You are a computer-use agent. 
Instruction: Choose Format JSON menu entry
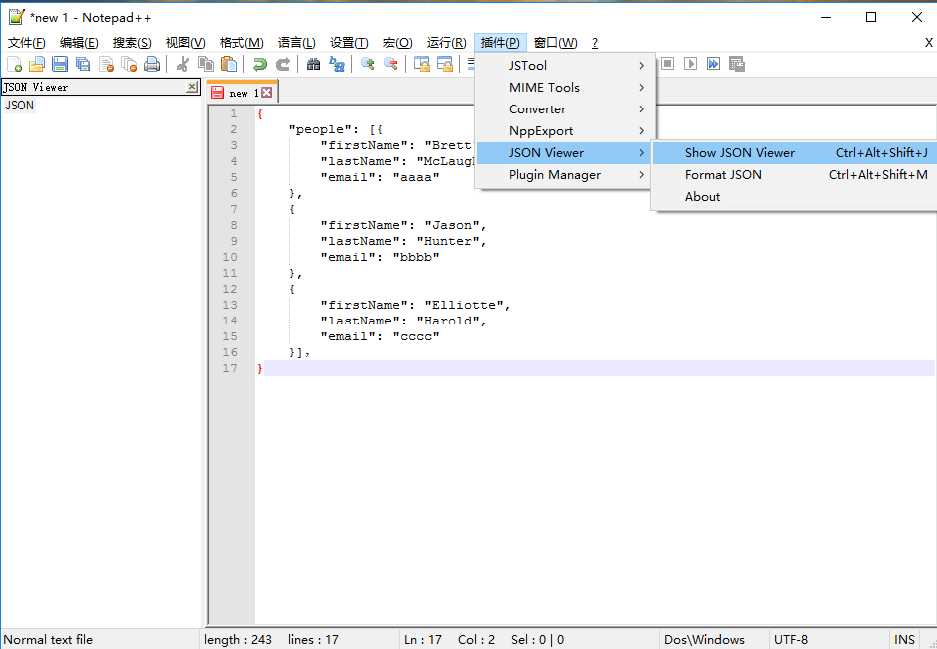(794, 175)
